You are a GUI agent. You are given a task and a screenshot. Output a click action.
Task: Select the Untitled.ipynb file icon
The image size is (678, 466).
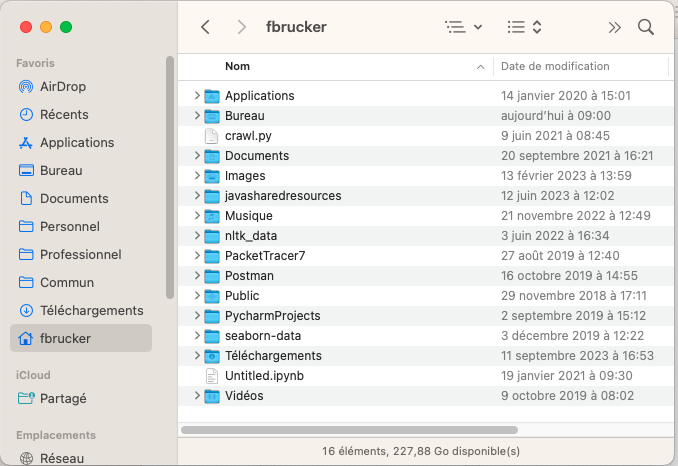(211, 376)
